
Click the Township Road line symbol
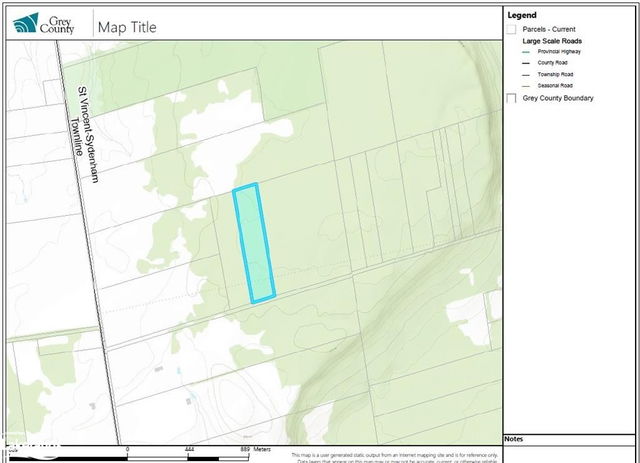coord(526,75)
